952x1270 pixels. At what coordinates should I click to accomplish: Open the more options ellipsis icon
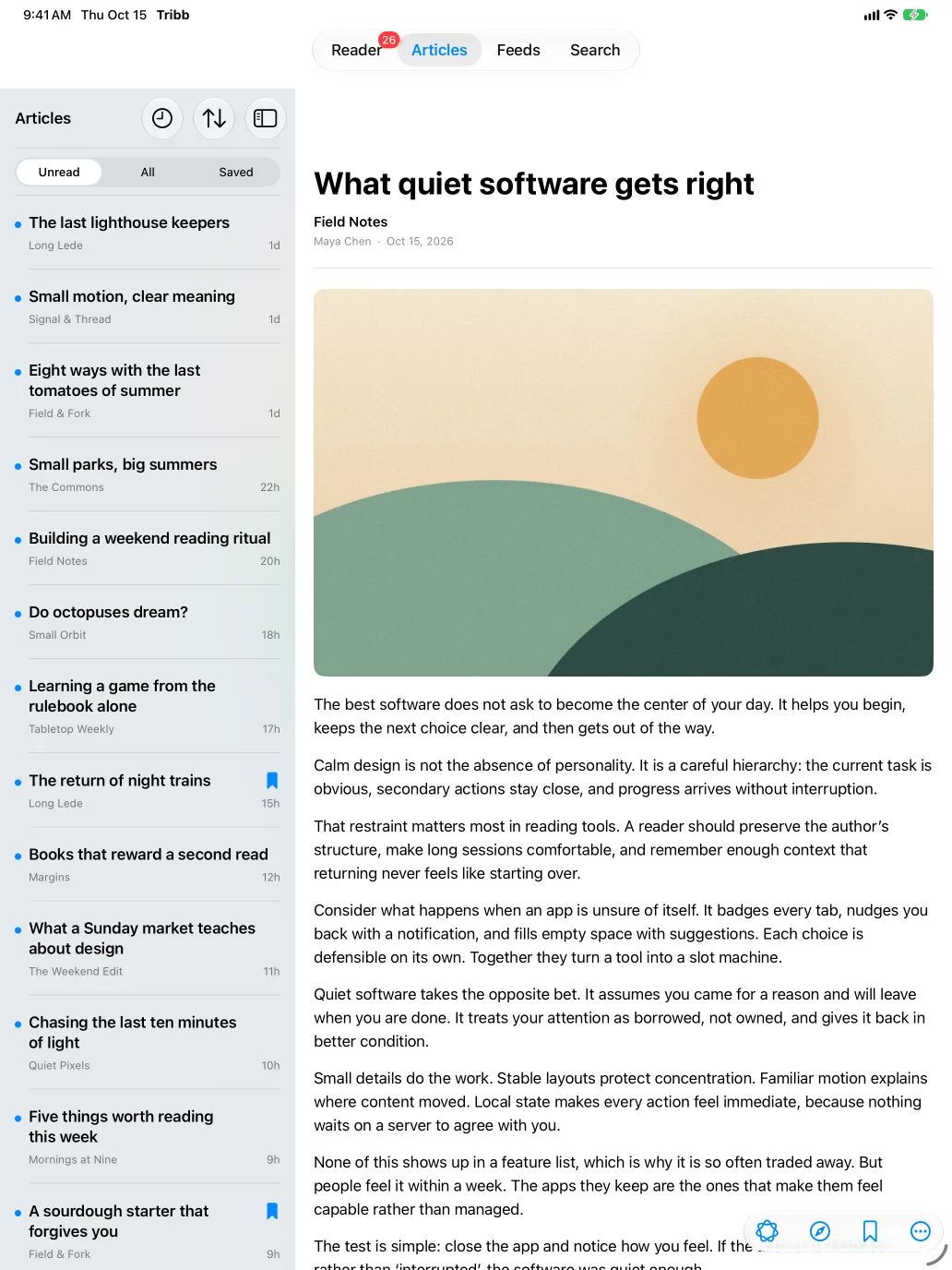click(921, 1231)
